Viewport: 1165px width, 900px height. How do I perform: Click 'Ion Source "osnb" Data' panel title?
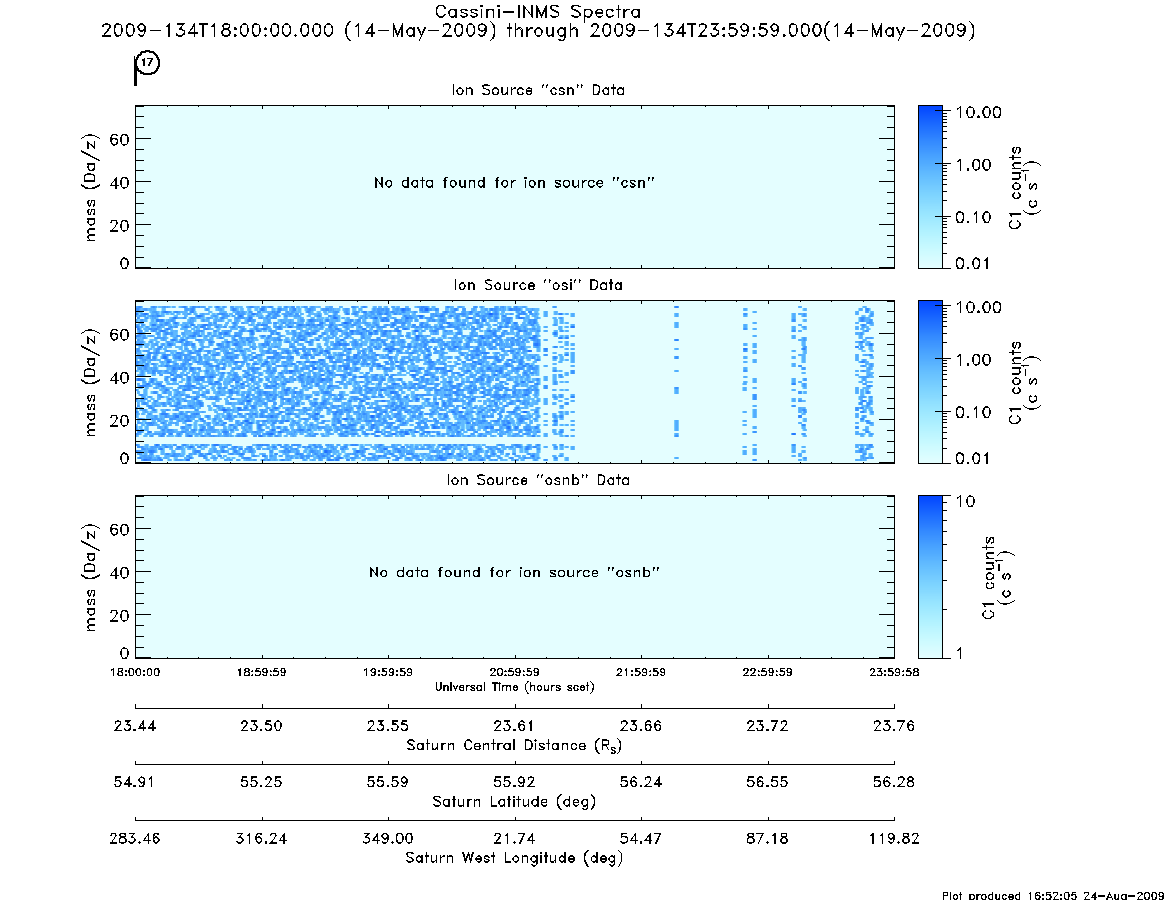(x=538, y=480)
